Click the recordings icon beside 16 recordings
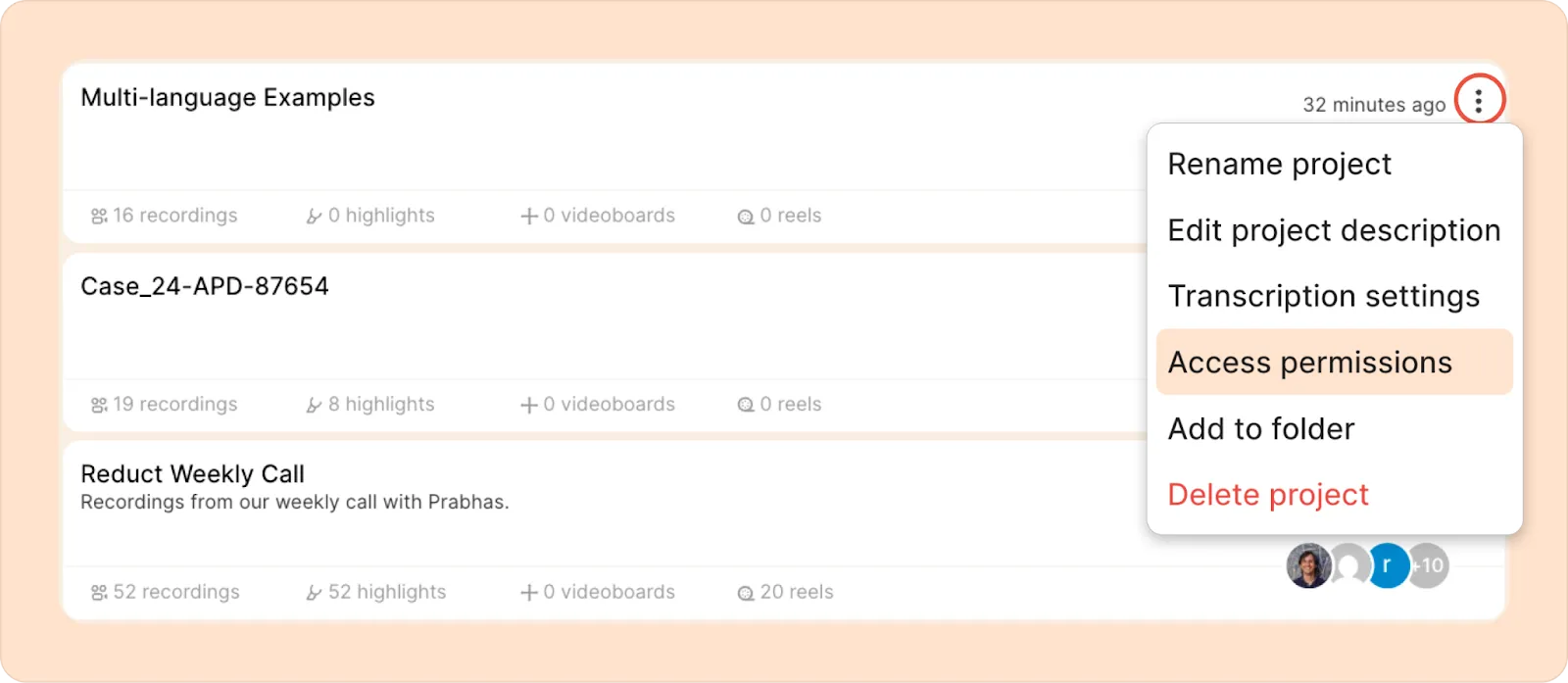1568x683 pixels. [x=99, y=217]
